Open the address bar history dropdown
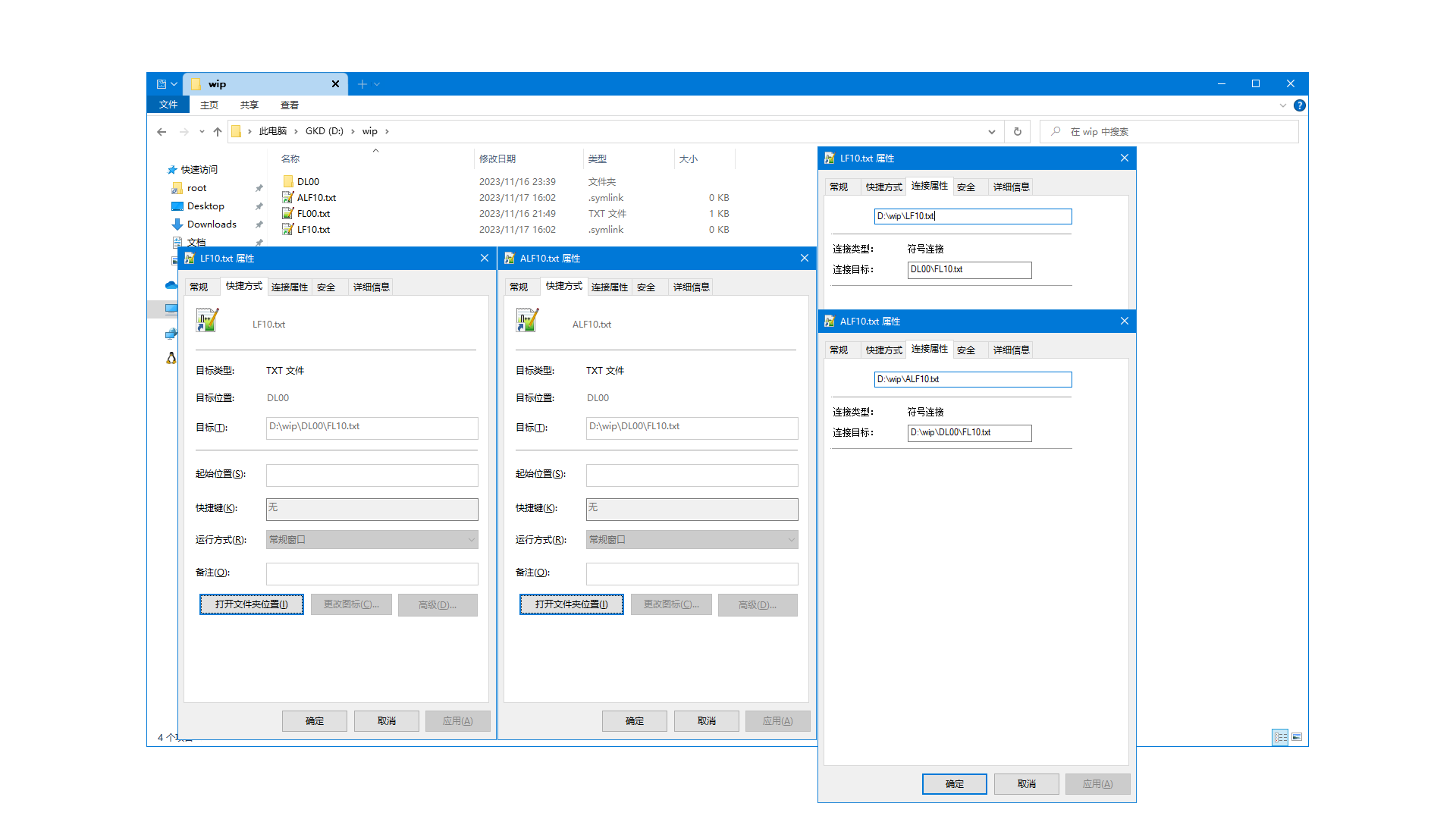 tap(991, 131)
